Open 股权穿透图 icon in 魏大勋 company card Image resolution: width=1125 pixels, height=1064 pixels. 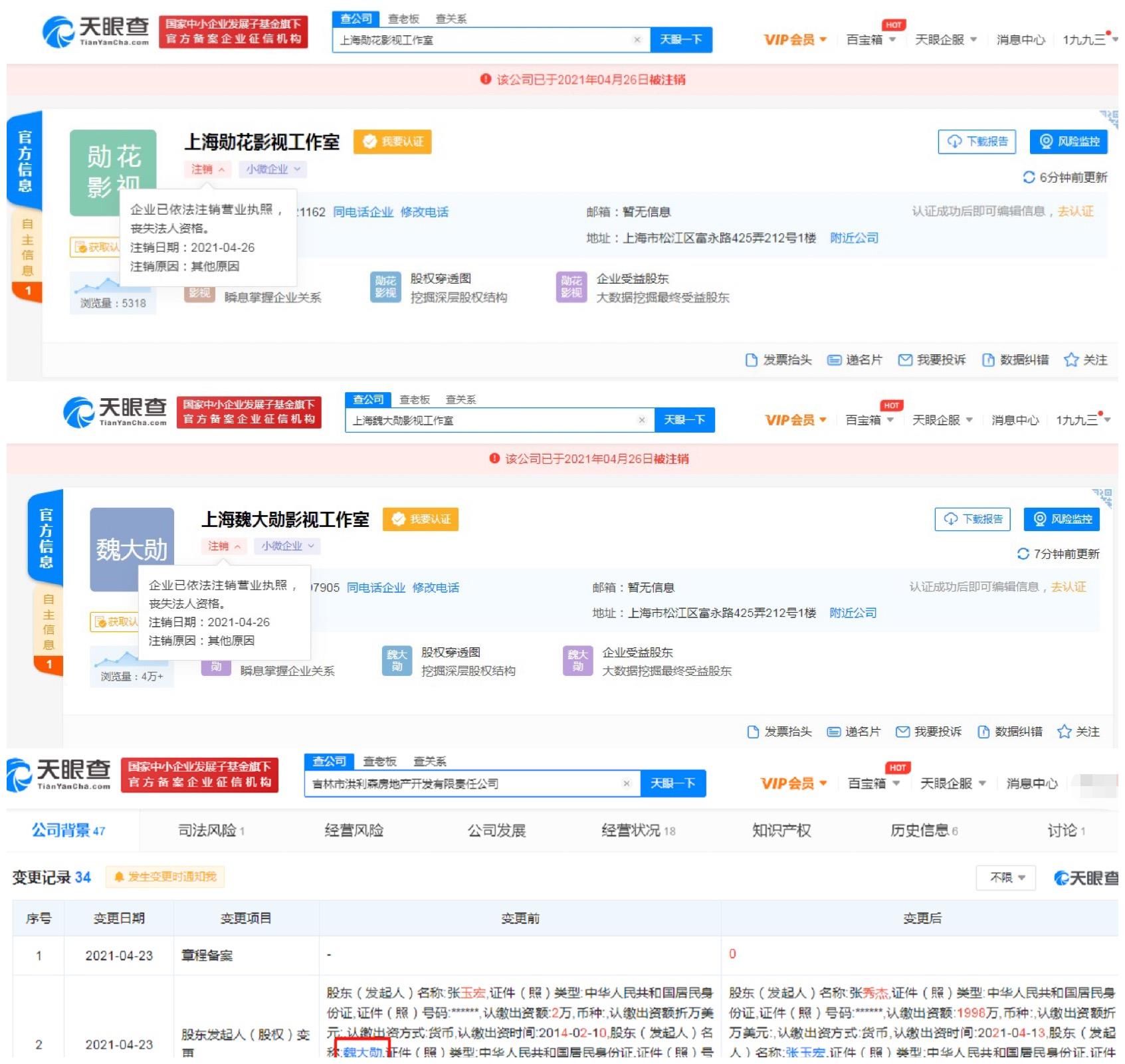(x=397, y=661)
